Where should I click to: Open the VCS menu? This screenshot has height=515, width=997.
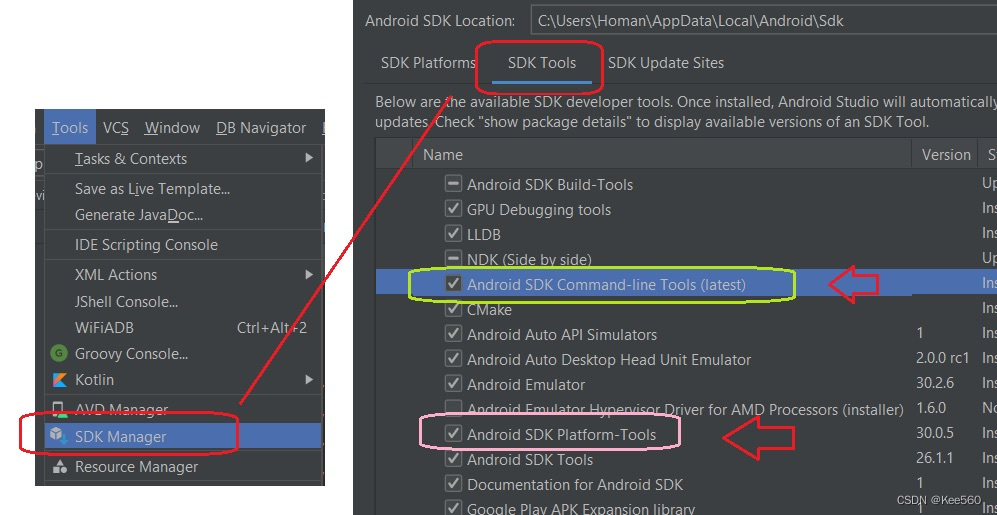116,128
